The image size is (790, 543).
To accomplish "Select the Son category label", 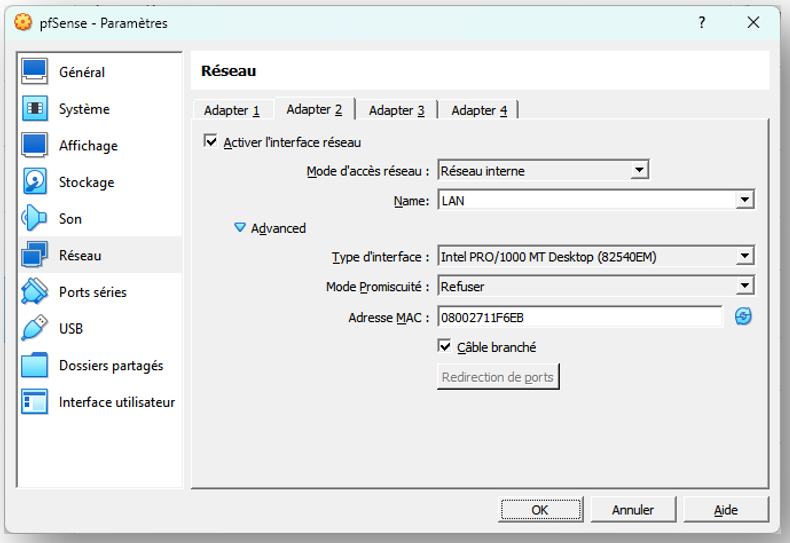I will coord(70,219).
